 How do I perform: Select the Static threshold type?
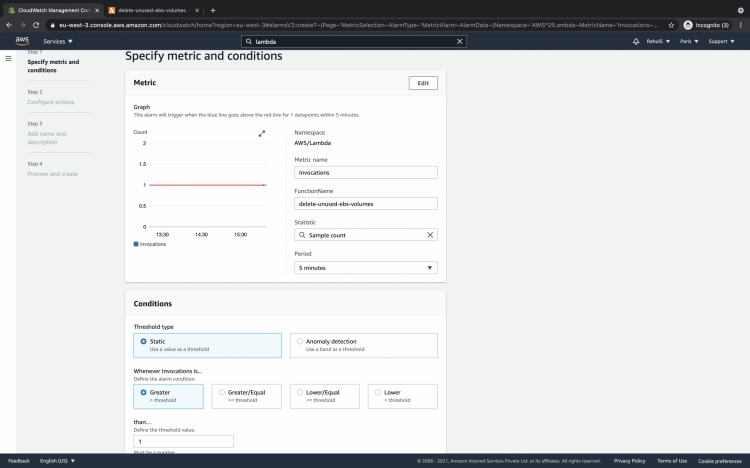(x=144, y=341)
